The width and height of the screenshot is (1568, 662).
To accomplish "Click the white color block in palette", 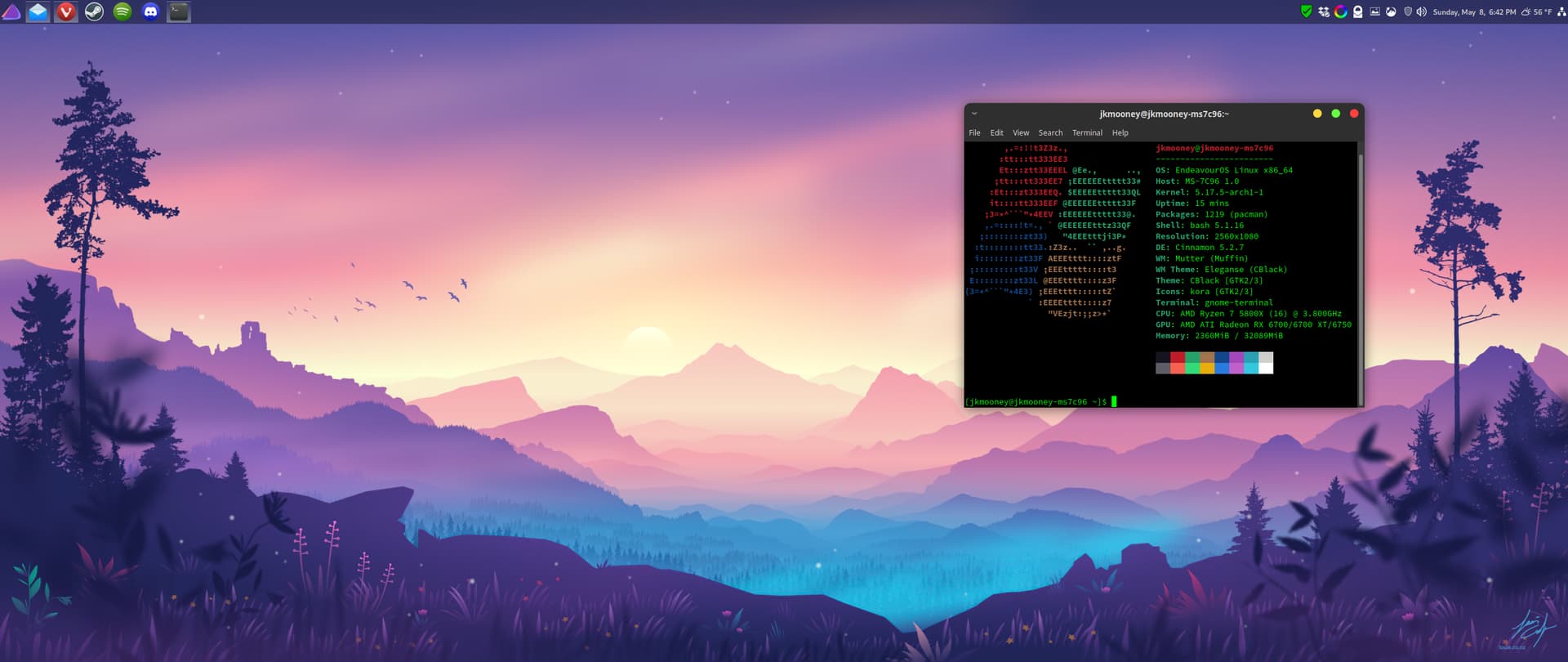I will click(1266, 368).
